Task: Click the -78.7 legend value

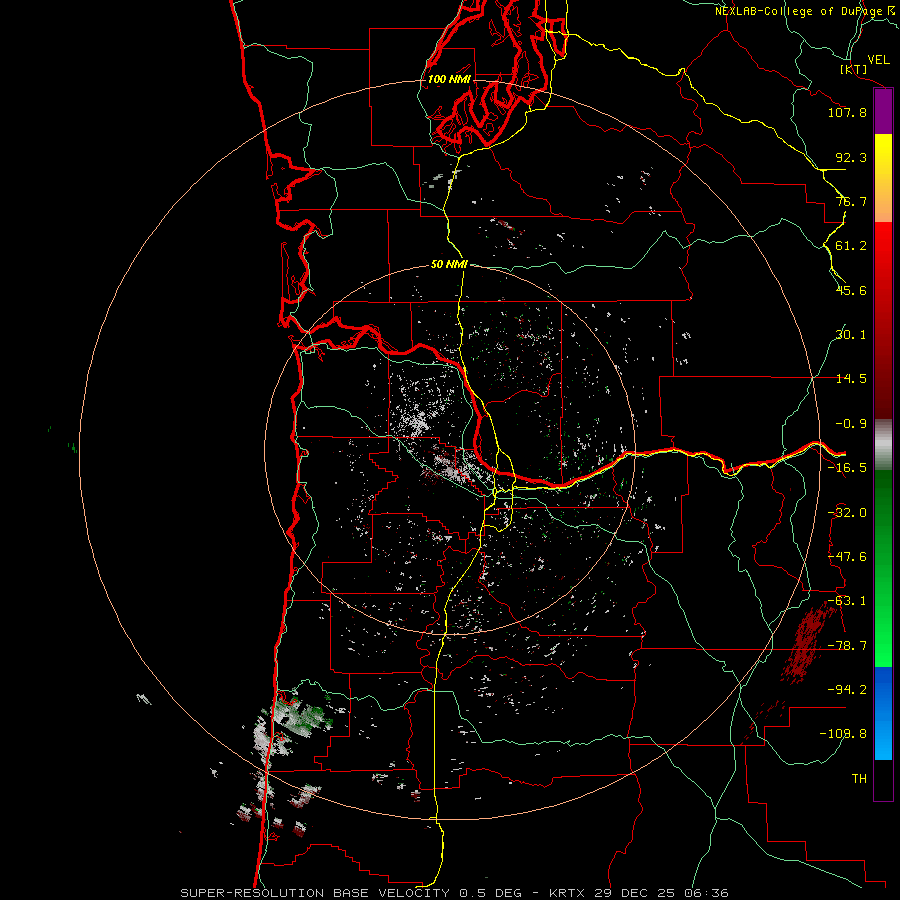Action: pyautogui.click(x=847, y=646)
